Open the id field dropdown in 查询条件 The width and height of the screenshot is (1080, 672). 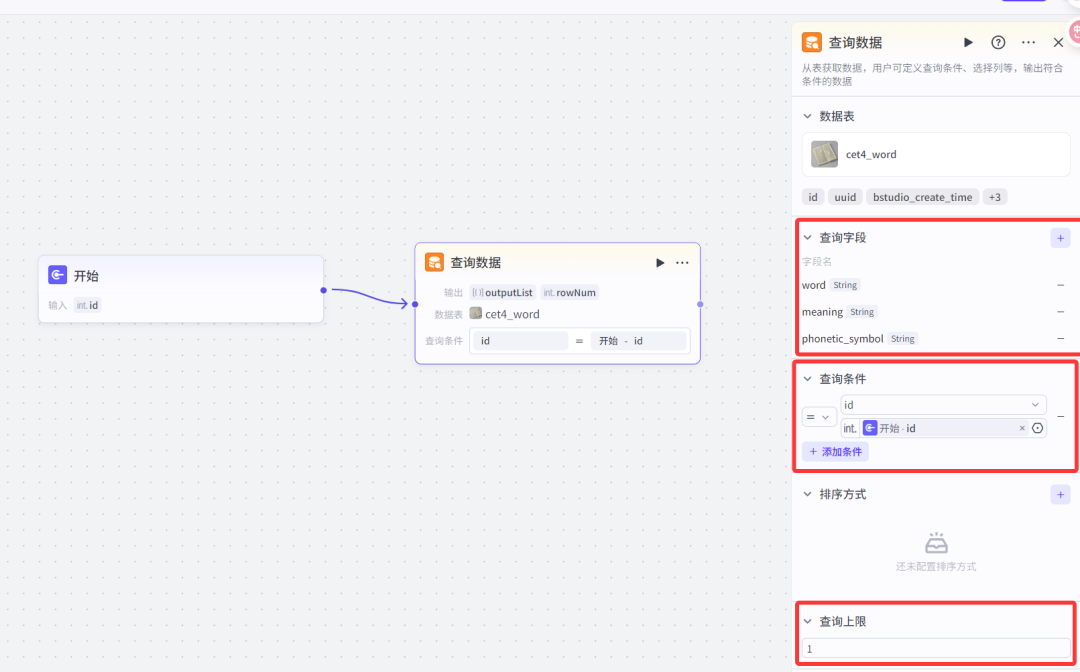[x=942, y=405]
